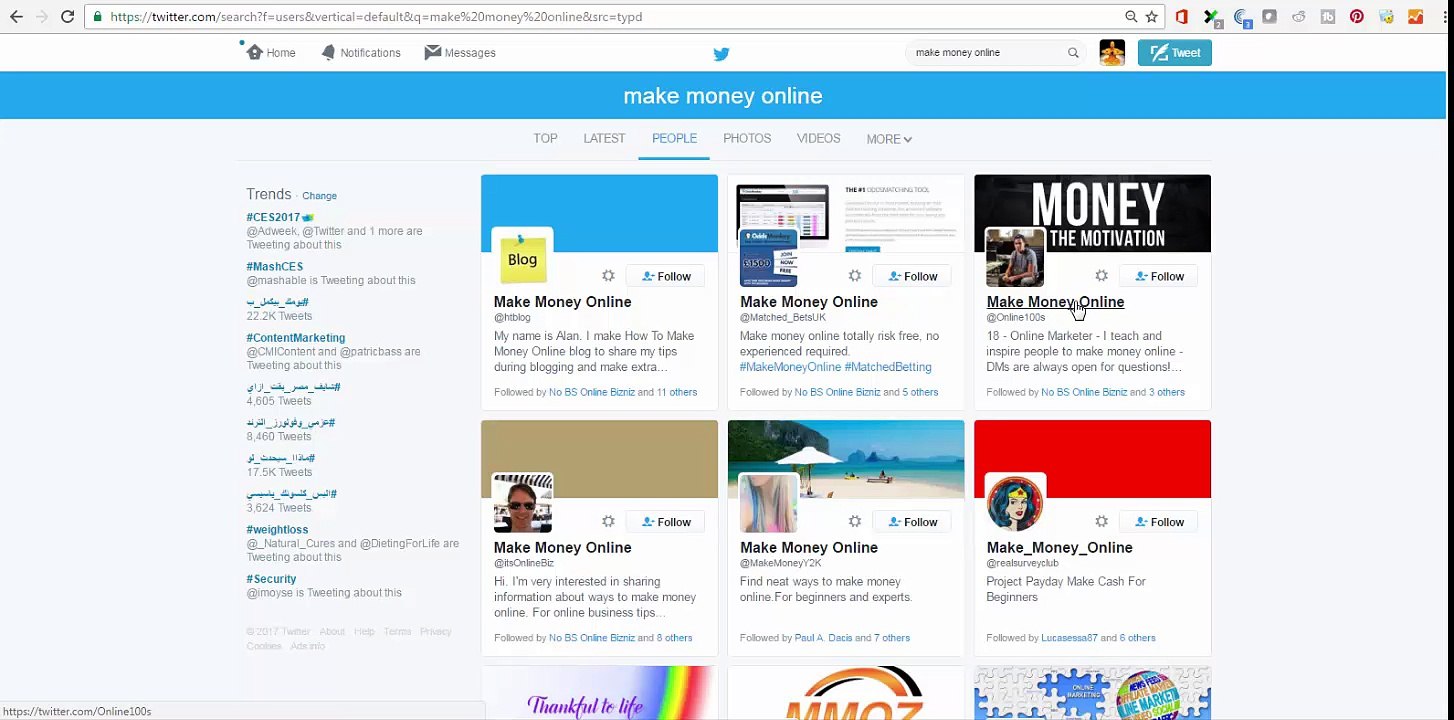Bookmark this page with the star icon
1454x720 pixels.
click(x=1152, y=17)
